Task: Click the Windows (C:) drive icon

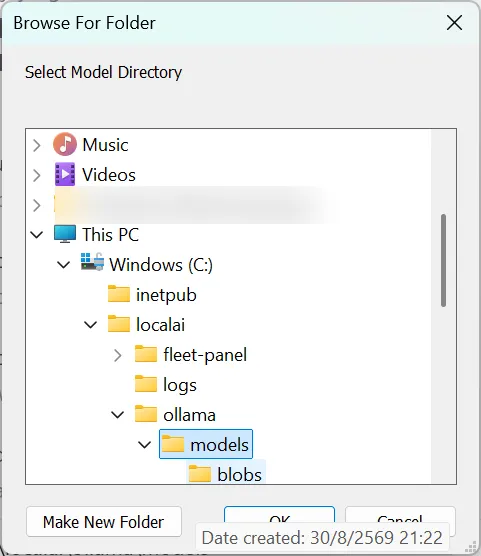Action: pyautogui.click(x=92, y=262)
